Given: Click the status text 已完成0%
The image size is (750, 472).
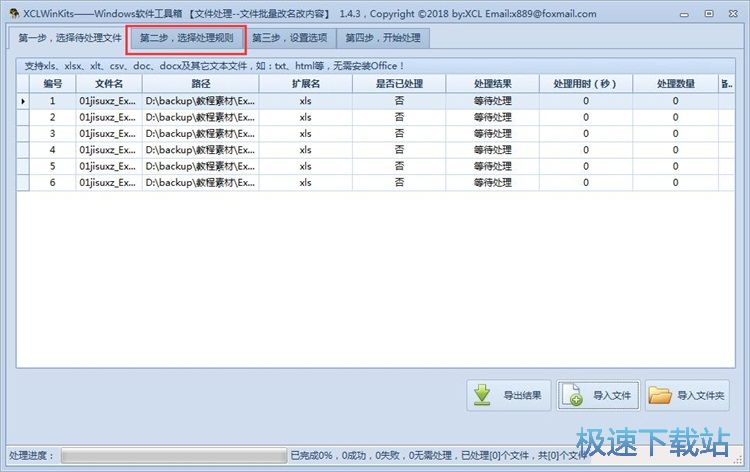Looking at the screenshot, I should point(311,456).
